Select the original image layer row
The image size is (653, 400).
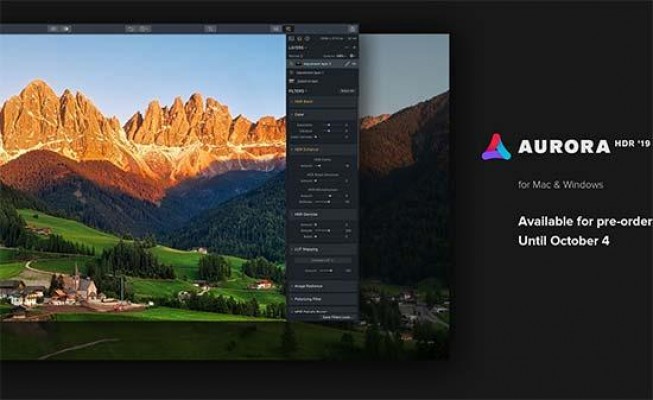tap(322, 81)
